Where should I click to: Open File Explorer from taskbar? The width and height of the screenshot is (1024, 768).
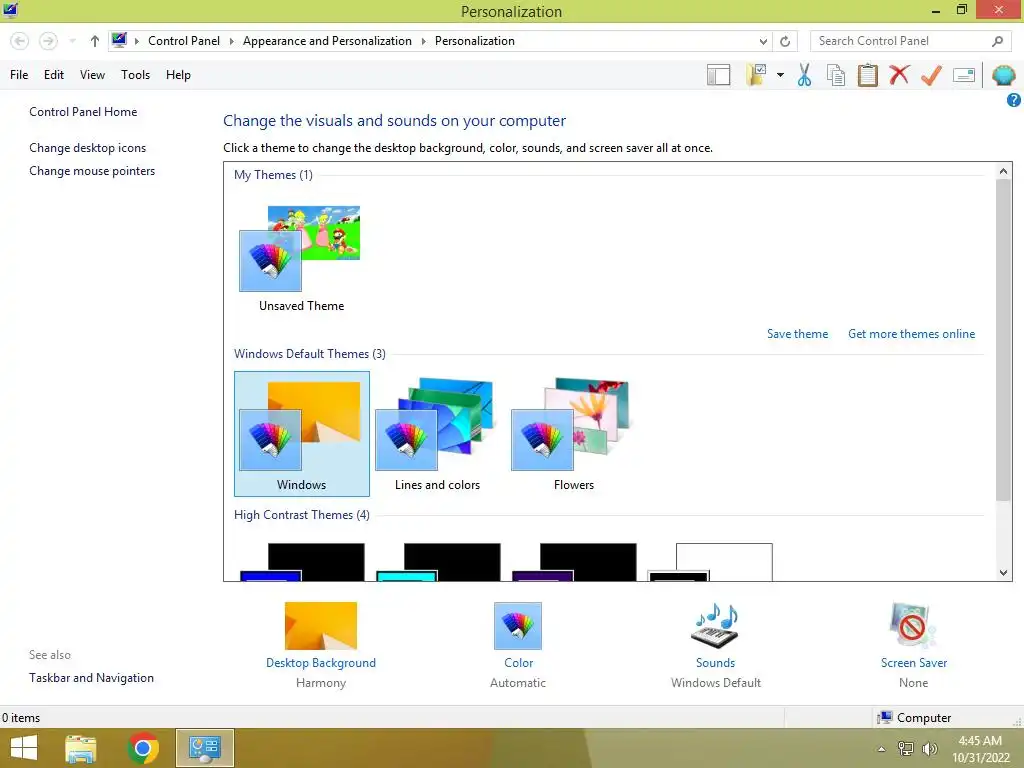(x=81, y=748)
